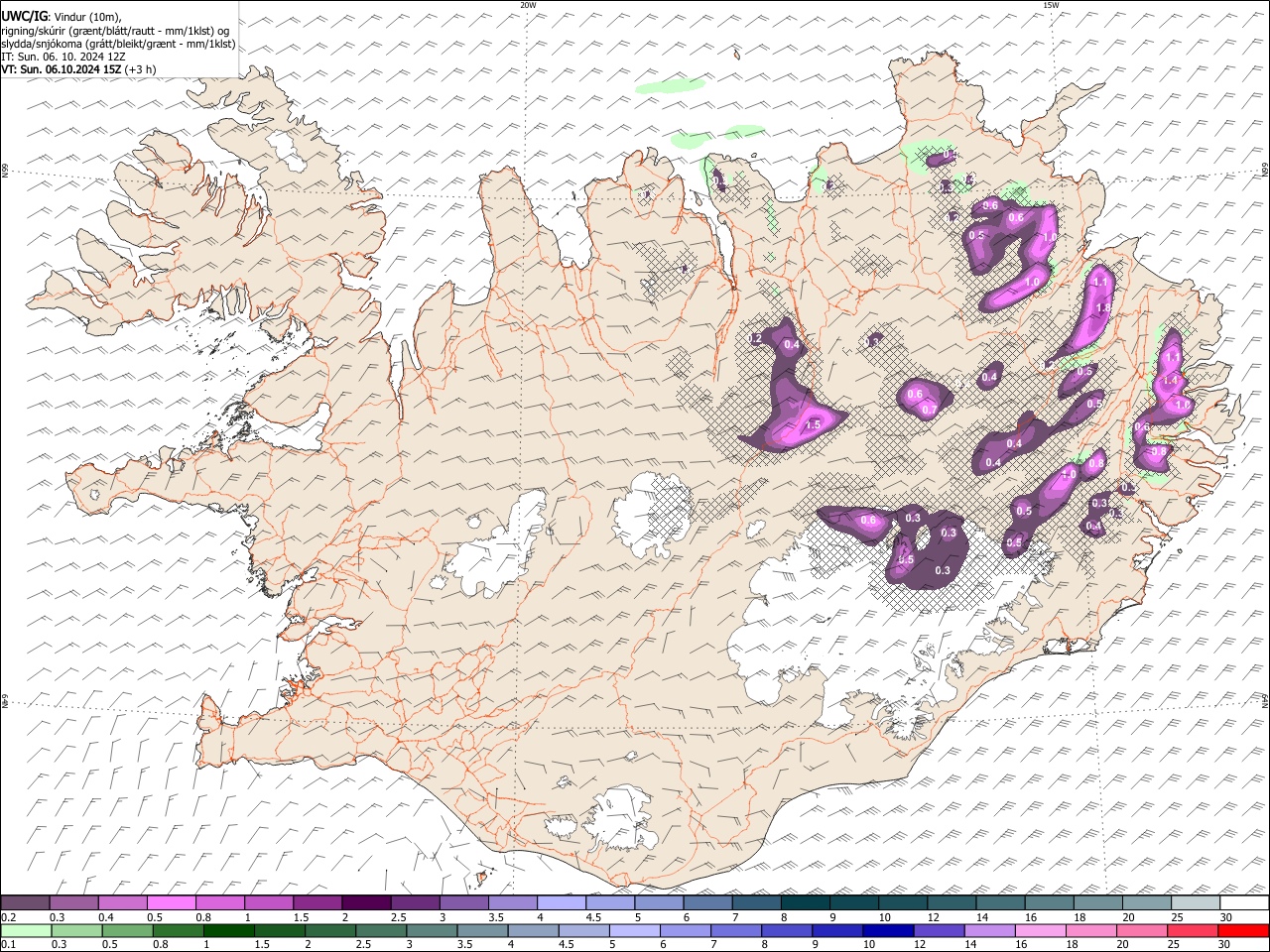1270x952 pixels.
Task: Click the 20W longitude label at top
Action: (x=528, y=5)
